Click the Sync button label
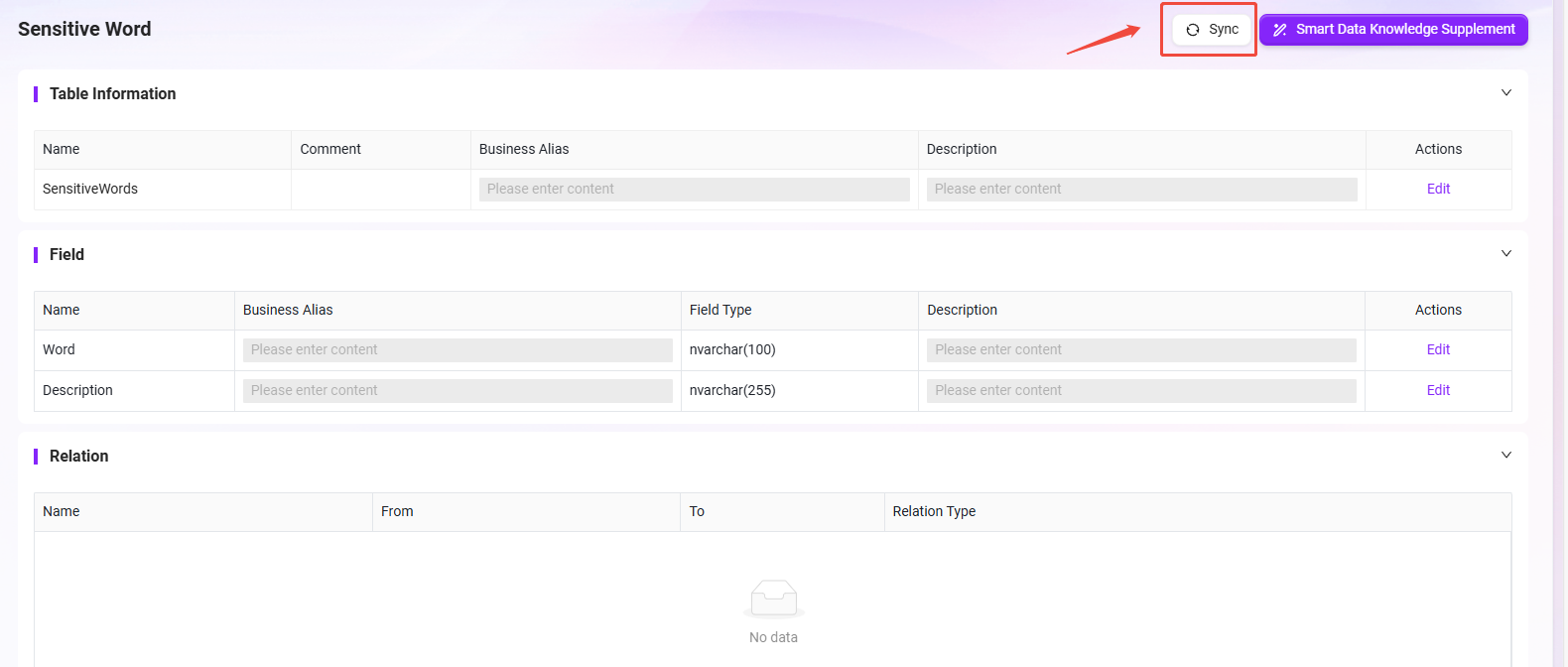1568x667 pixels. [x=1224, y=30]
